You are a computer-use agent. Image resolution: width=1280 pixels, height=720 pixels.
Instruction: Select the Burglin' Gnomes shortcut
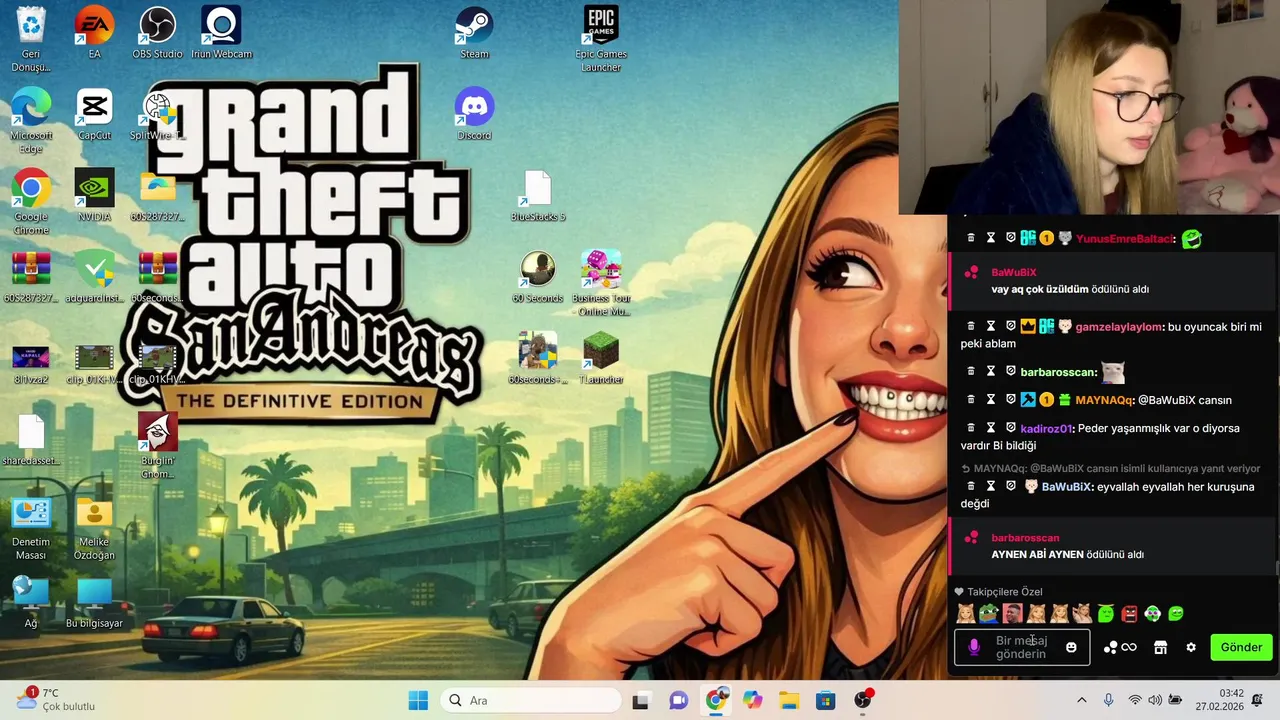coord(157,445)
